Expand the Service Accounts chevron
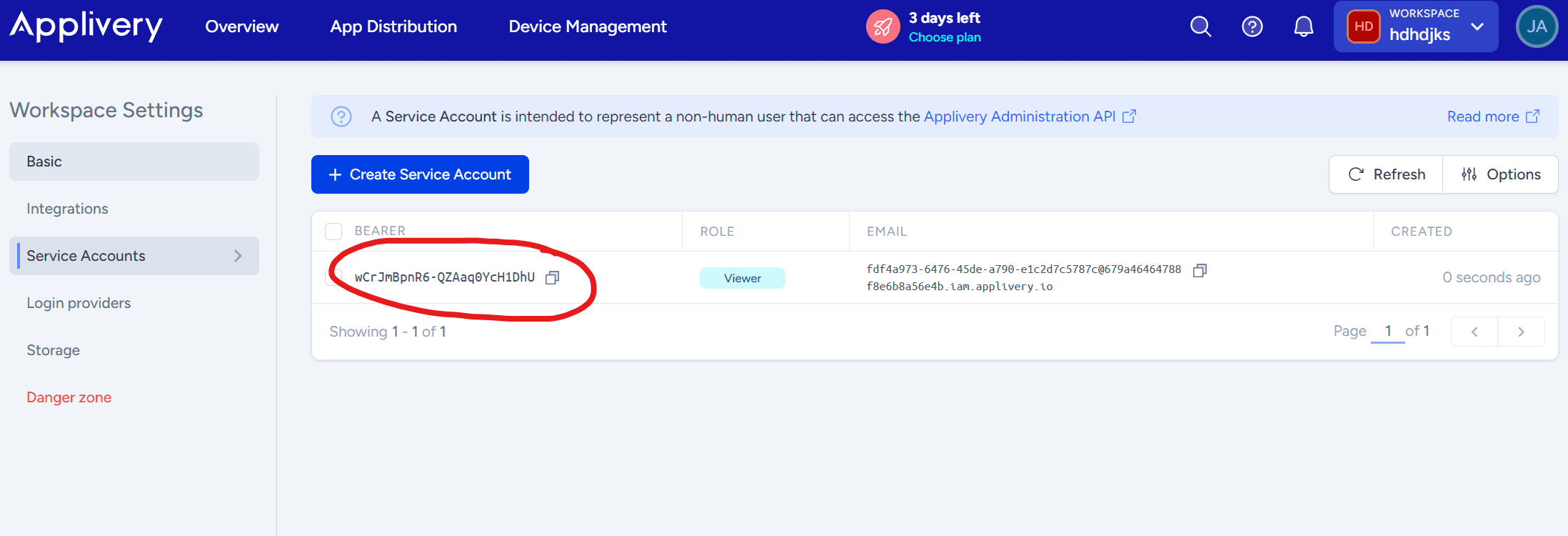 click(238, 256)
